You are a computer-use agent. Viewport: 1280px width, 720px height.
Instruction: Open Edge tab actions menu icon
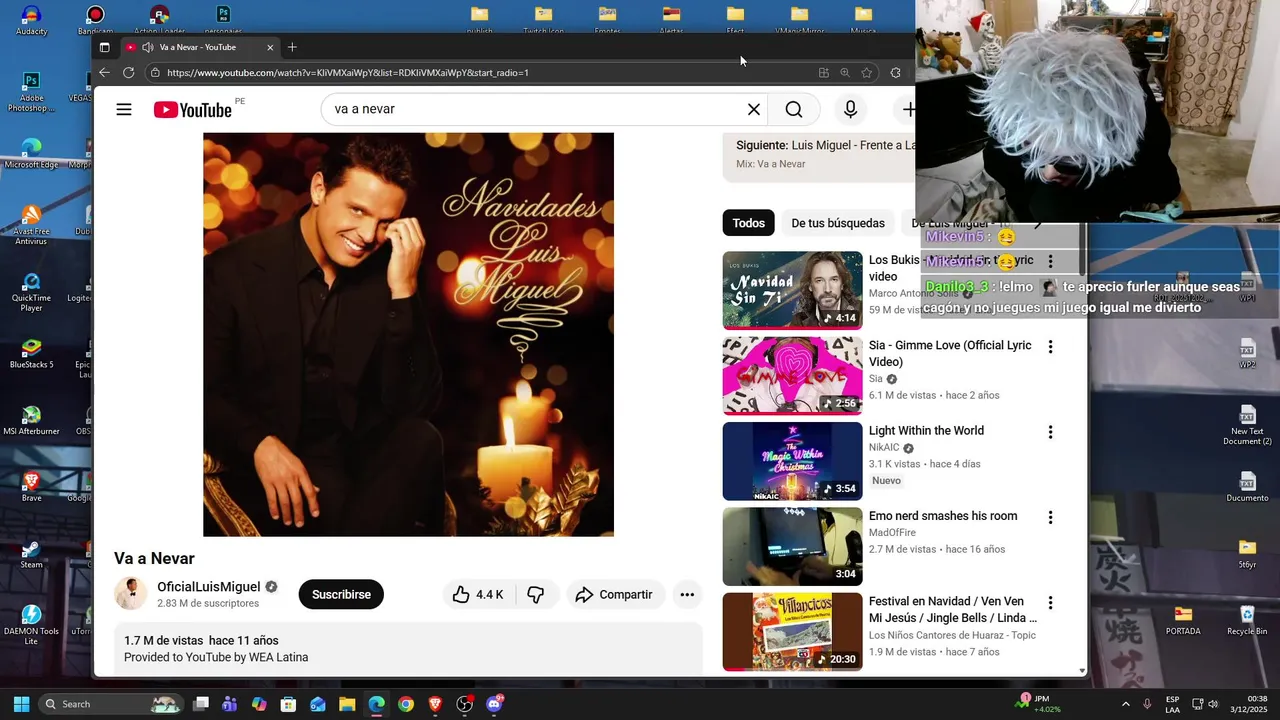[104, 47]
